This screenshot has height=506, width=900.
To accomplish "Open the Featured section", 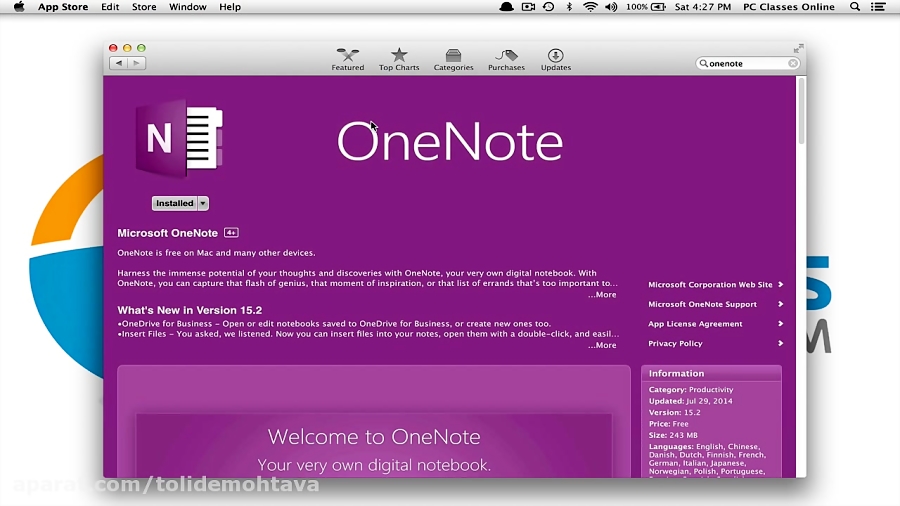I will tap(347, 60).
